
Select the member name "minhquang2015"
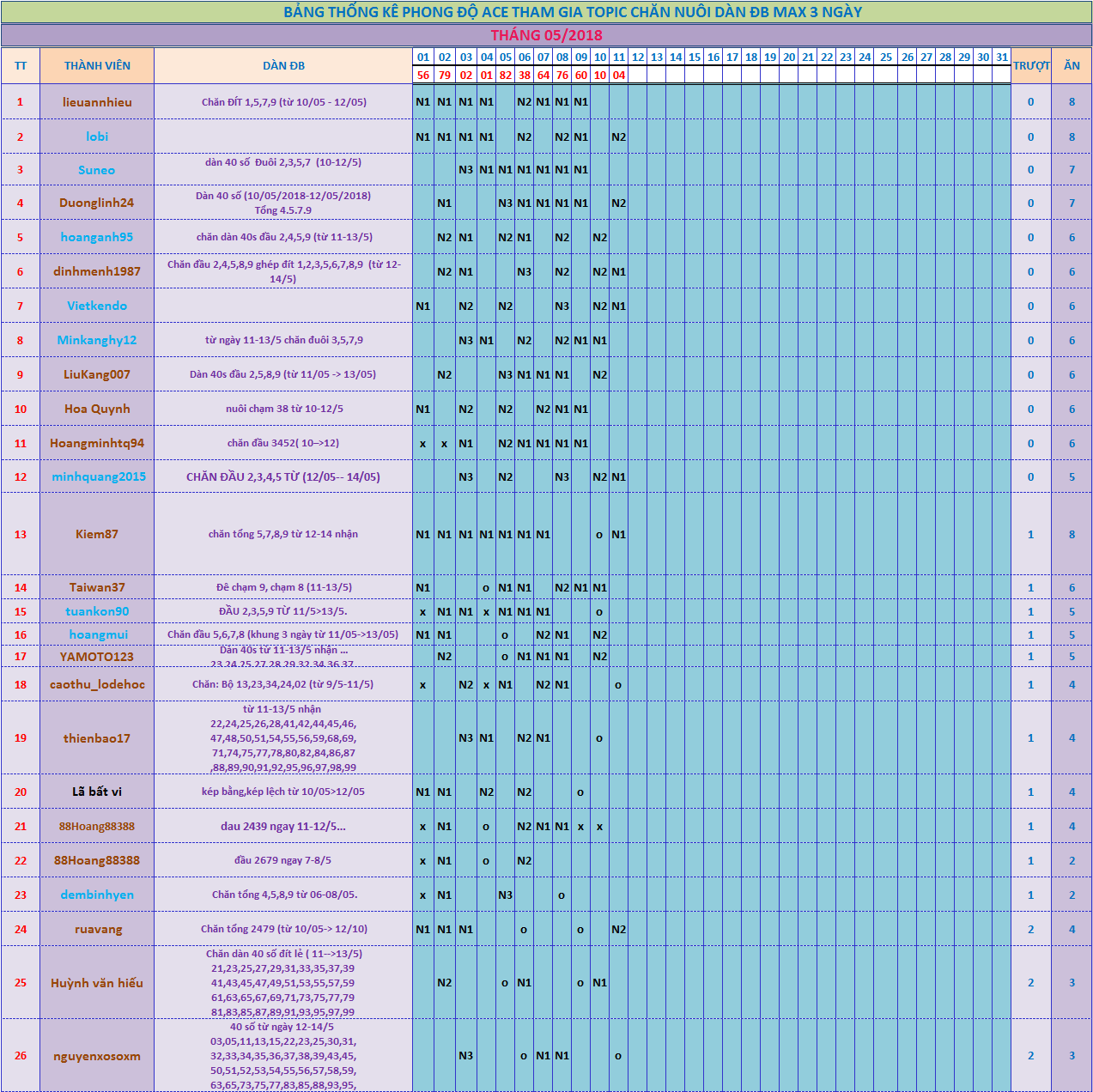(99, 476)
